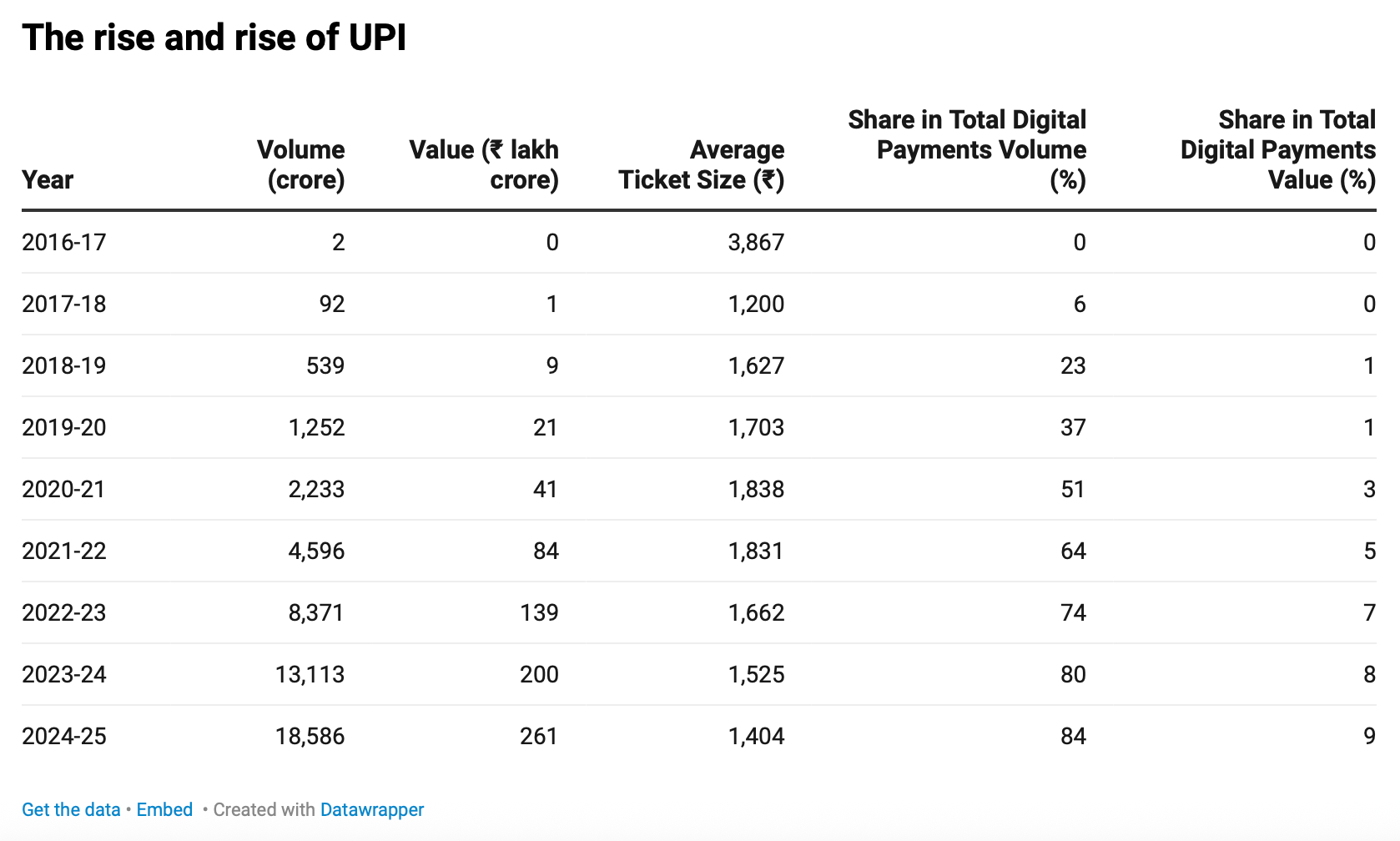Click Share in Total Digital Payments Value header
This screenshot has width=1400, height=841.
click(x=1277, y=149)
